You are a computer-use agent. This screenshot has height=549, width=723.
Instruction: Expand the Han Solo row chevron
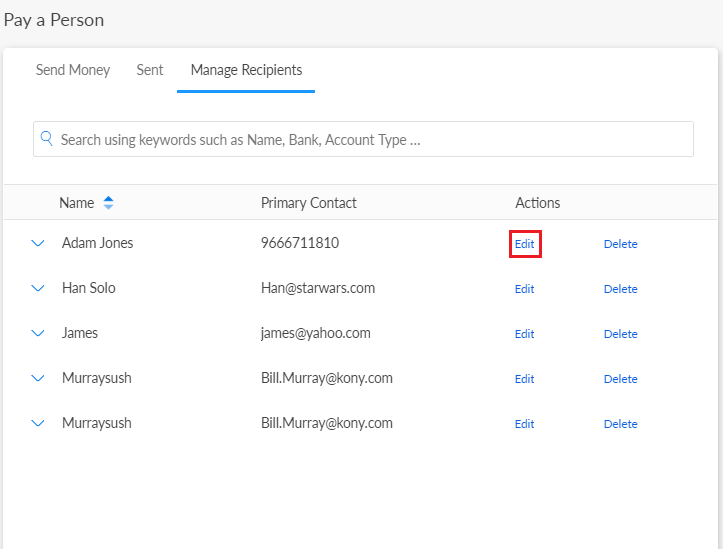click(x=38, y=288)
